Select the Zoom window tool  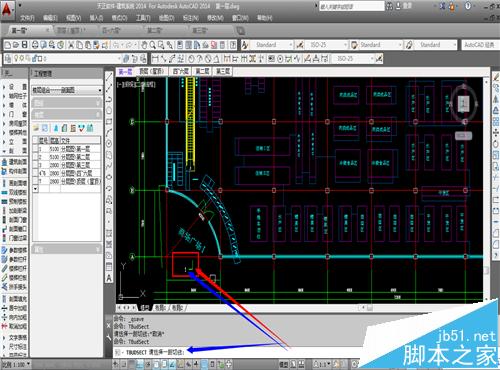(161, 45)
